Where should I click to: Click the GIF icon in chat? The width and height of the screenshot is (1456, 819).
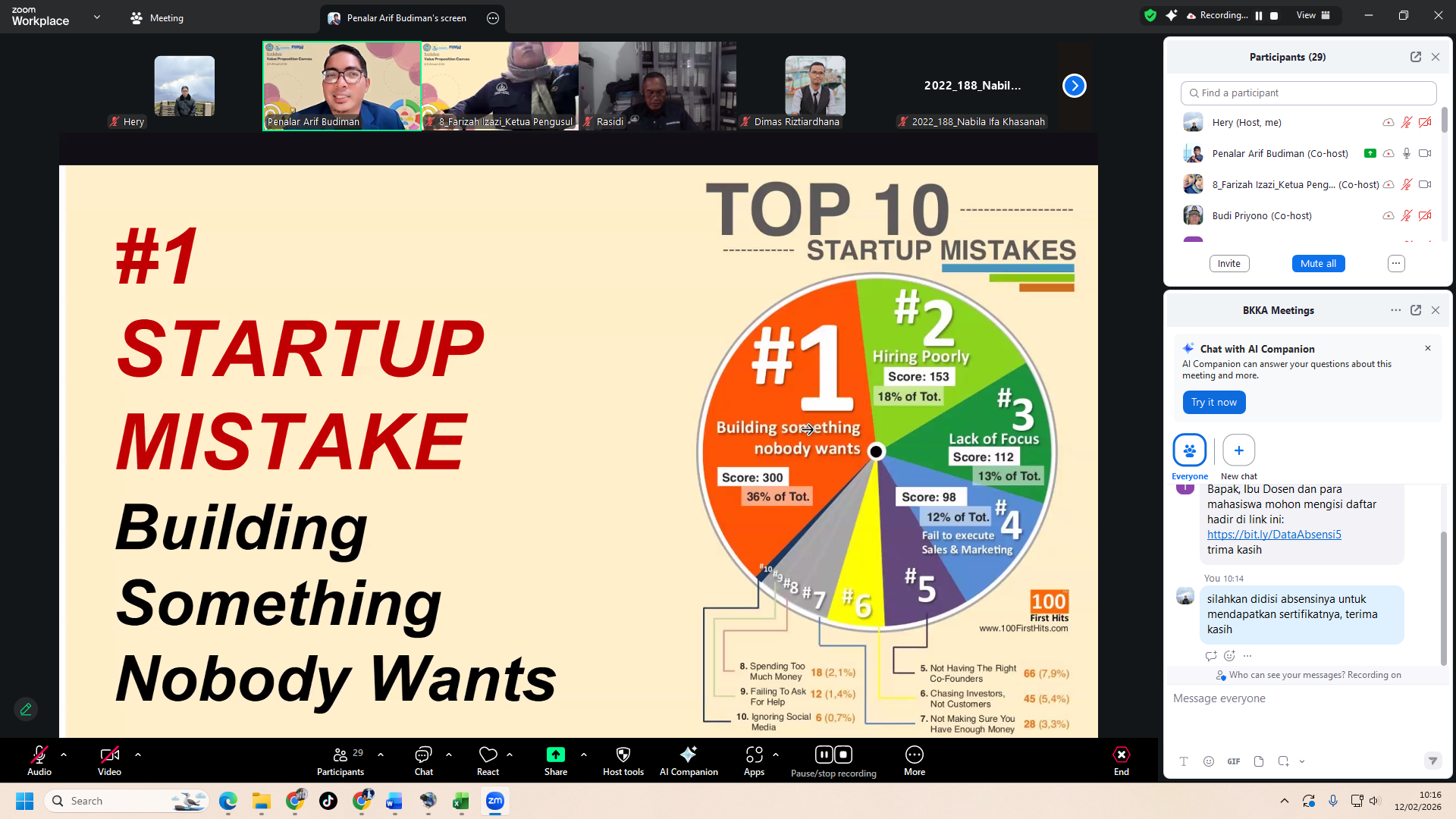1234,761
